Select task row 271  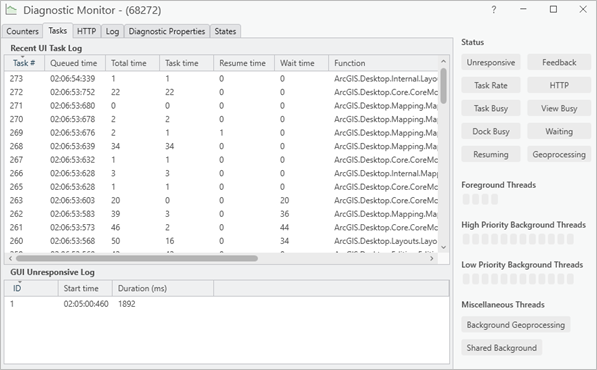click(221, 105)
